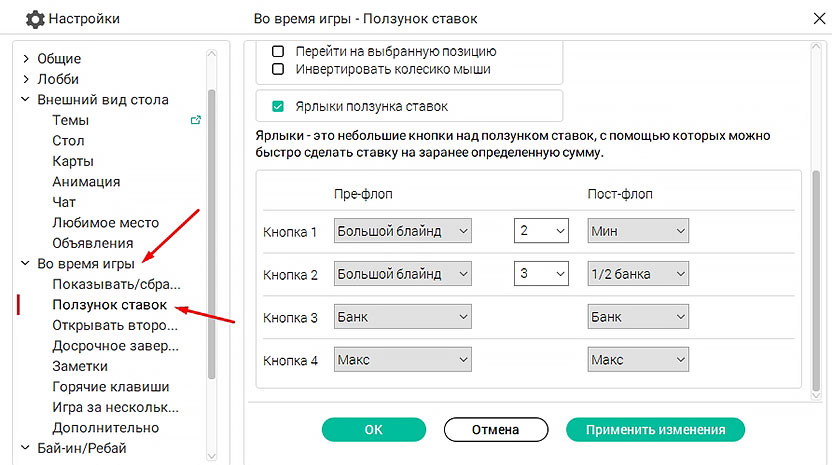Select Чат in the settings tree
The height and width of the screenshot is (465, 832).
pyautogui.click(x=64, y=202)
